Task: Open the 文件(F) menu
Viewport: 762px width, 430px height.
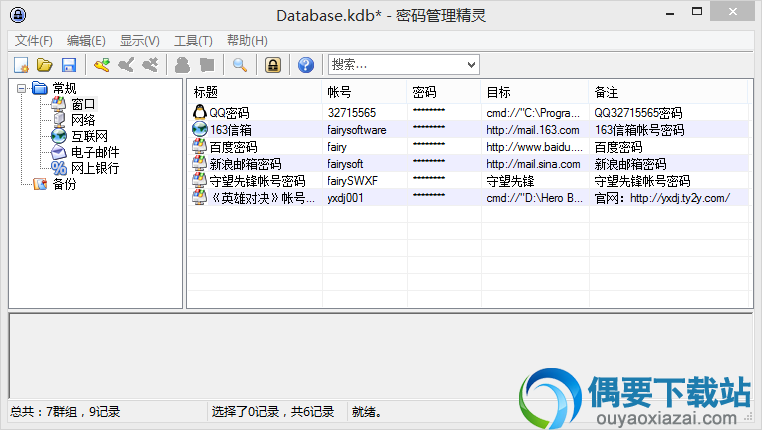Action: click(34, 41)
